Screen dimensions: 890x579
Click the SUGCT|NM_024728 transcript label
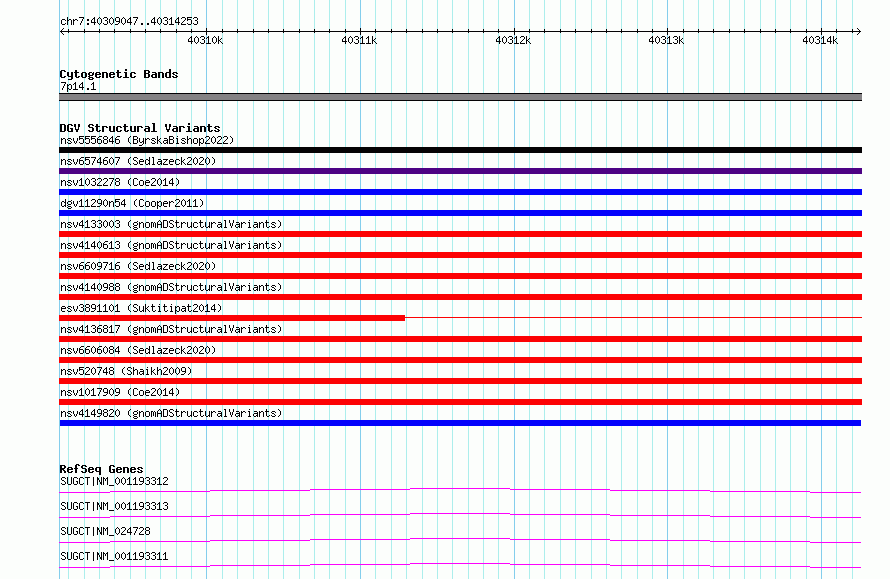[105, 531]
